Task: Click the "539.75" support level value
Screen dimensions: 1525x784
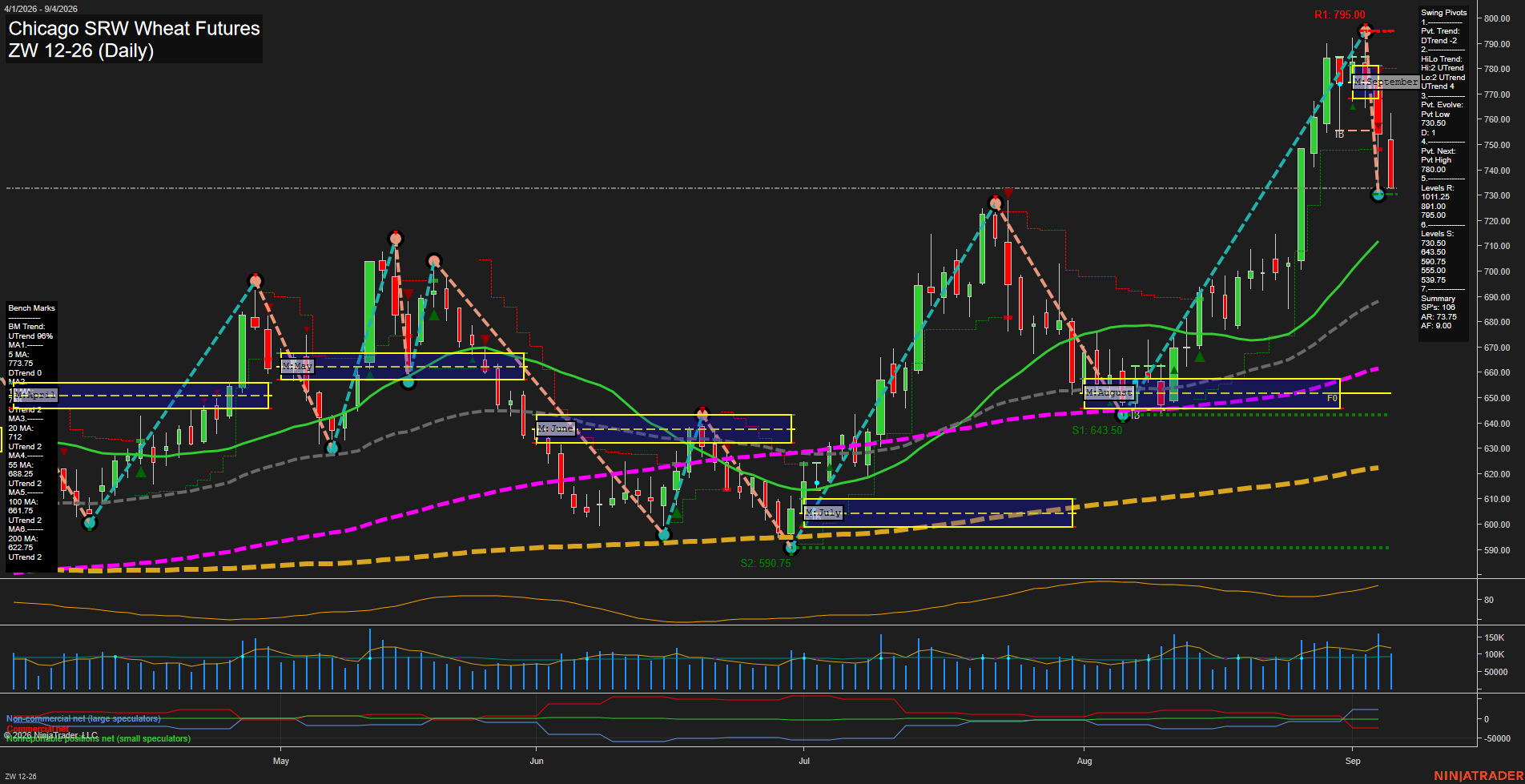Action: 1434,280
